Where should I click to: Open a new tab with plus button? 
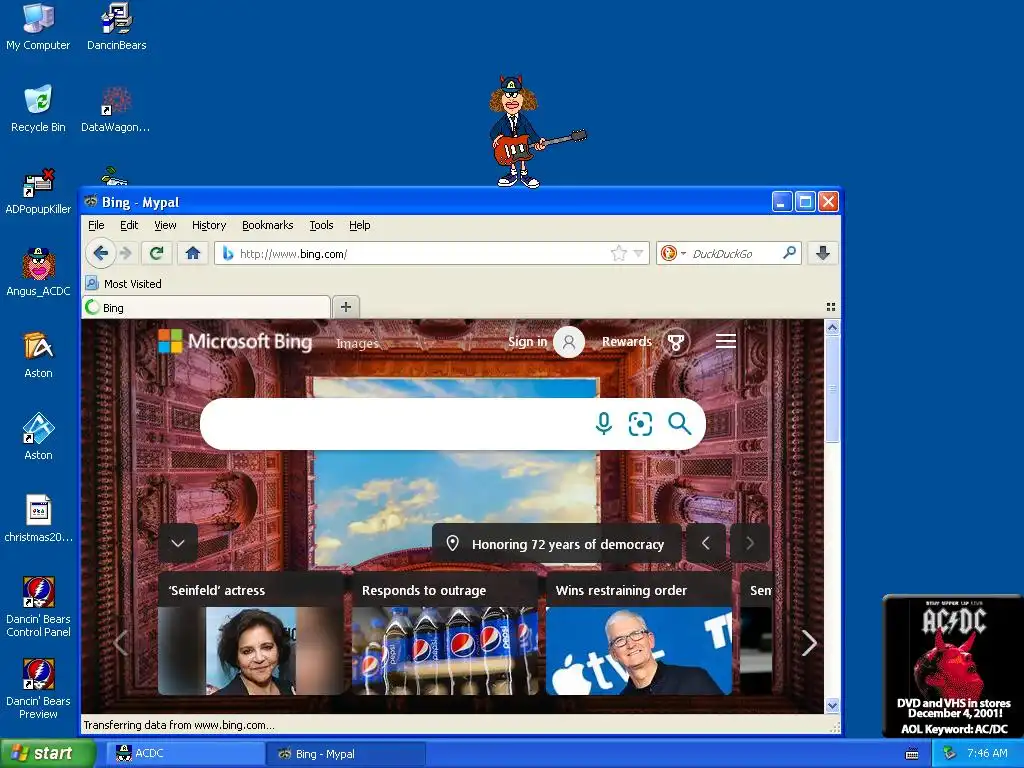point(346,307)
